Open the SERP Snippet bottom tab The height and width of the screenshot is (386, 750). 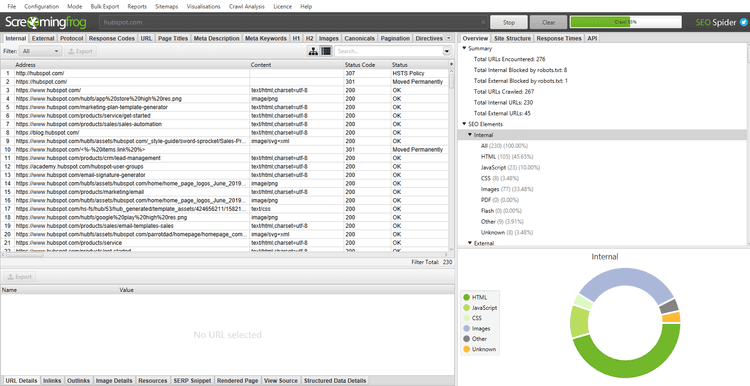click(192, 380)
